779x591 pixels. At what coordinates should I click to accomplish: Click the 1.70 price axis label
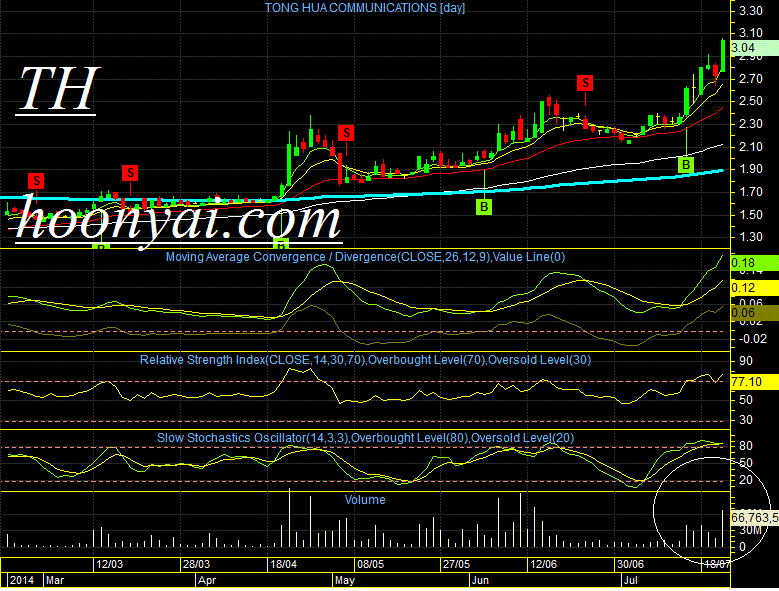[750, 192]
